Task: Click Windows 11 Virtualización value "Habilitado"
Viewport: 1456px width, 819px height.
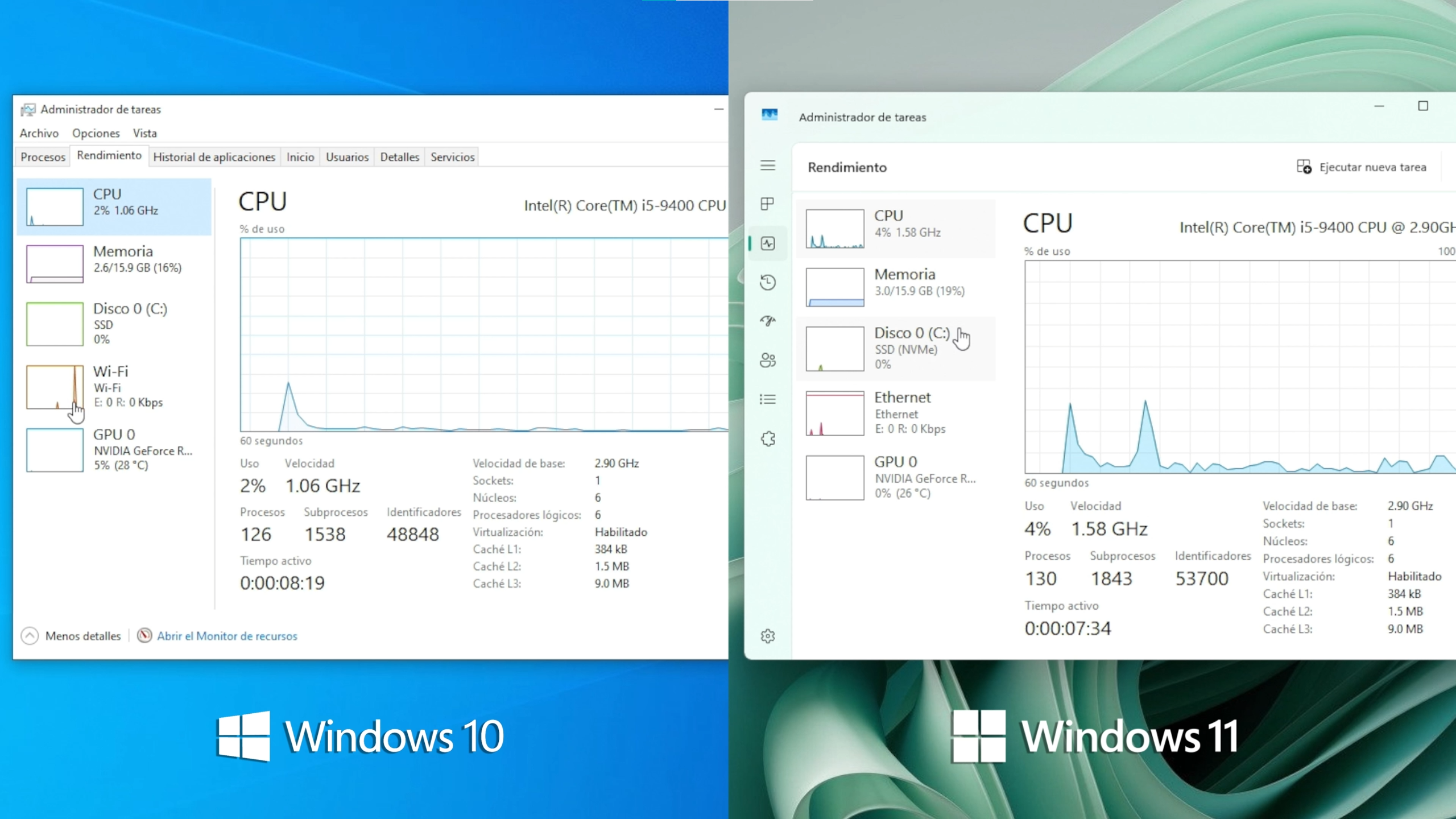Action: (1414, 576)
